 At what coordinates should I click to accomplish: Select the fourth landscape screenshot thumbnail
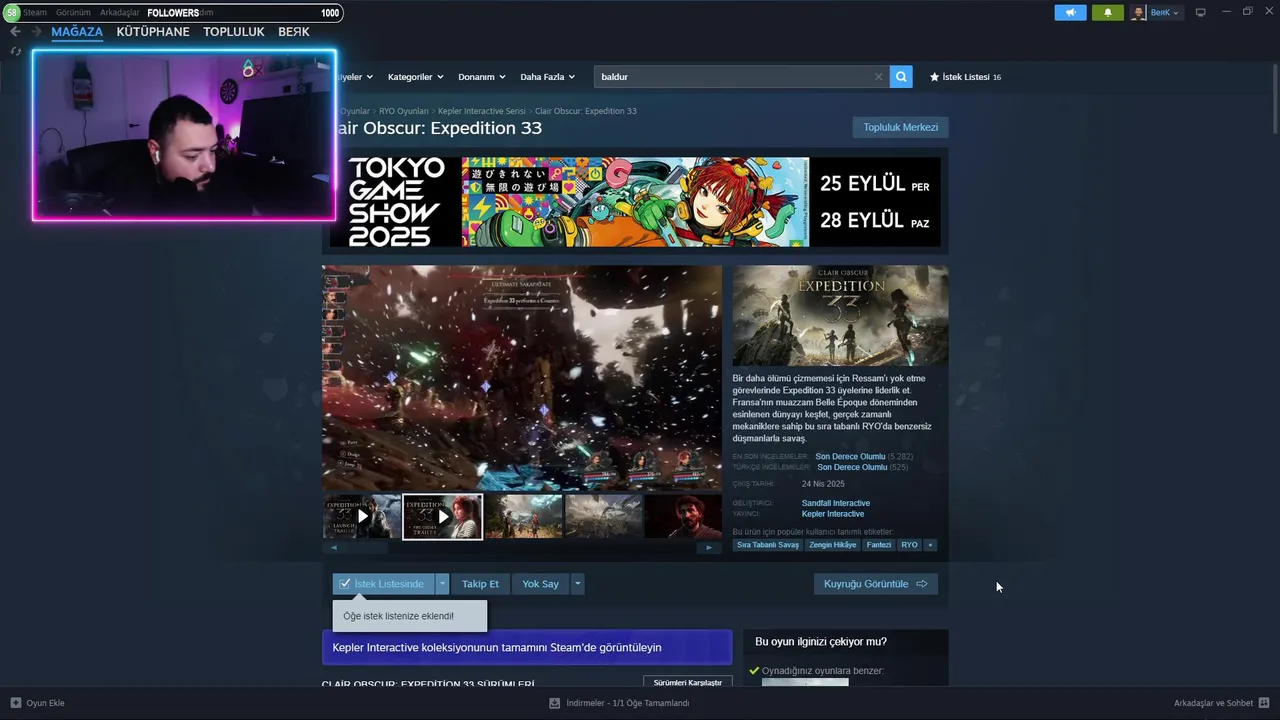(x=603, y=516)
